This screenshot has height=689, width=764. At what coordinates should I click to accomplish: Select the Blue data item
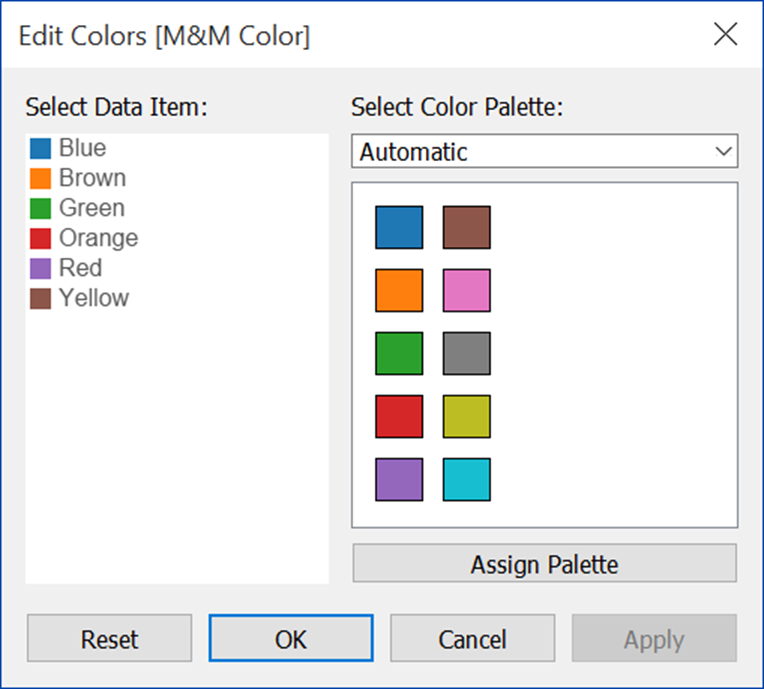(x=68, y=148)
